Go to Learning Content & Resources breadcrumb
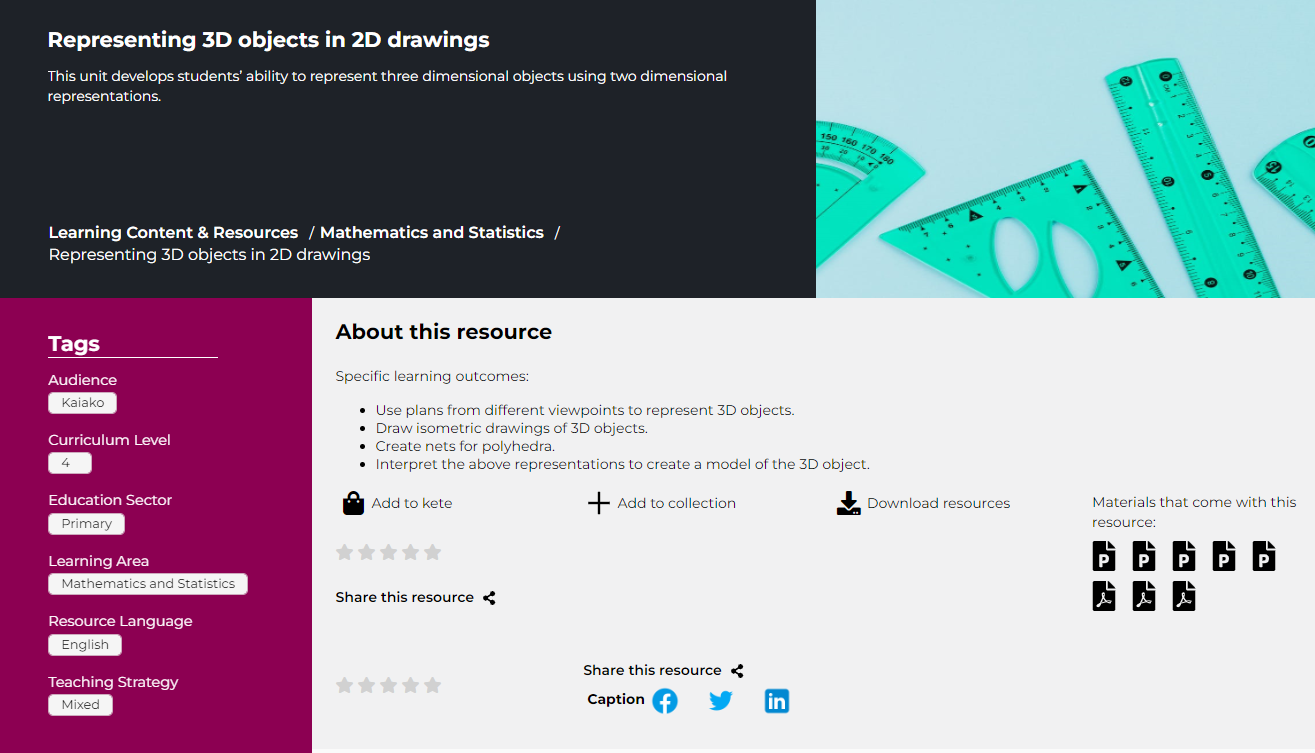1315x753 pixels. click(173, 232)
